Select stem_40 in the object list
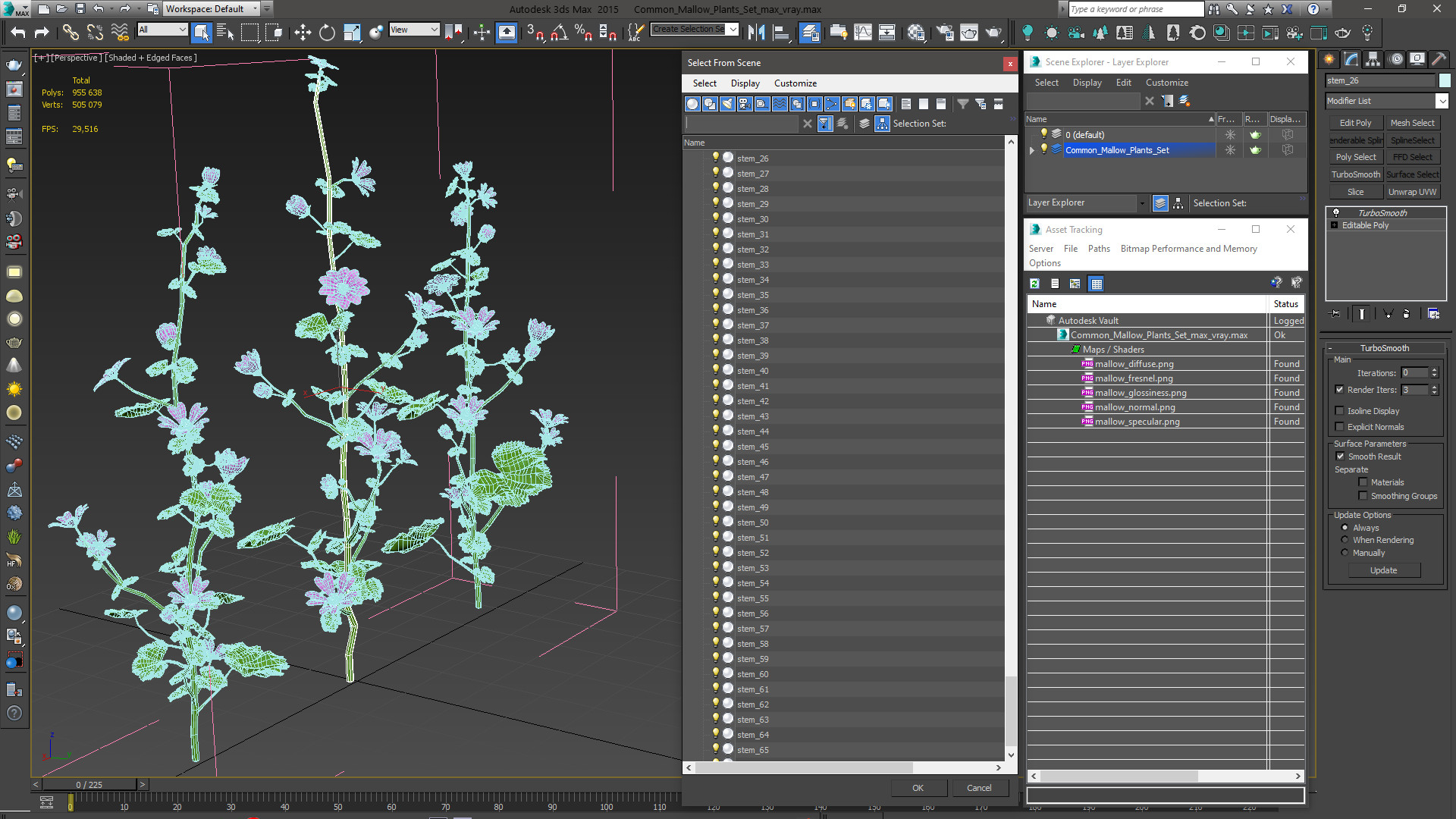Viewport: 1456px width, 819px height. pos(752,371)
